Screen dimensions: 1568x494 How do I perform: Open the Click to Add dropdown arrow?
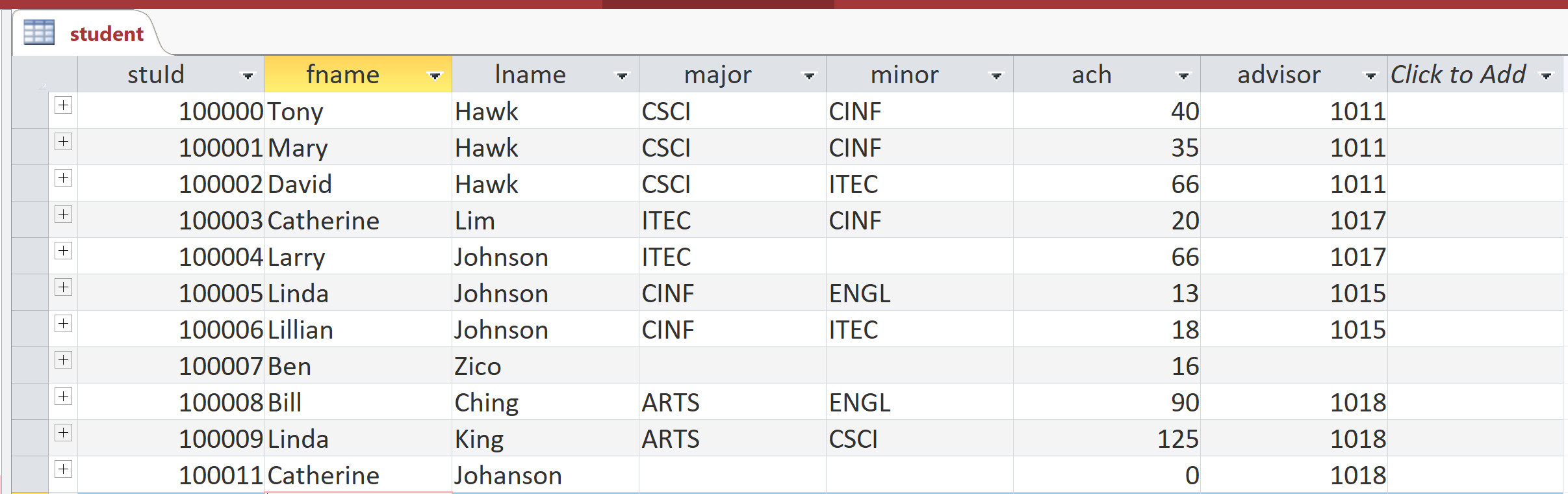1547,76
